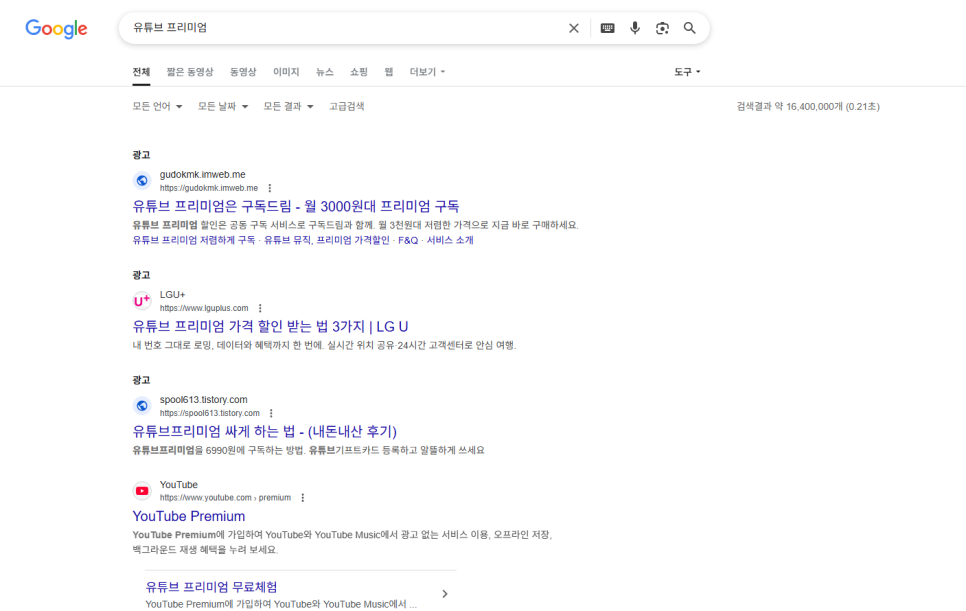Open LG U ad 유튜브 프리미엄 가격 할인 받는 법

click(x=270, y=326)
